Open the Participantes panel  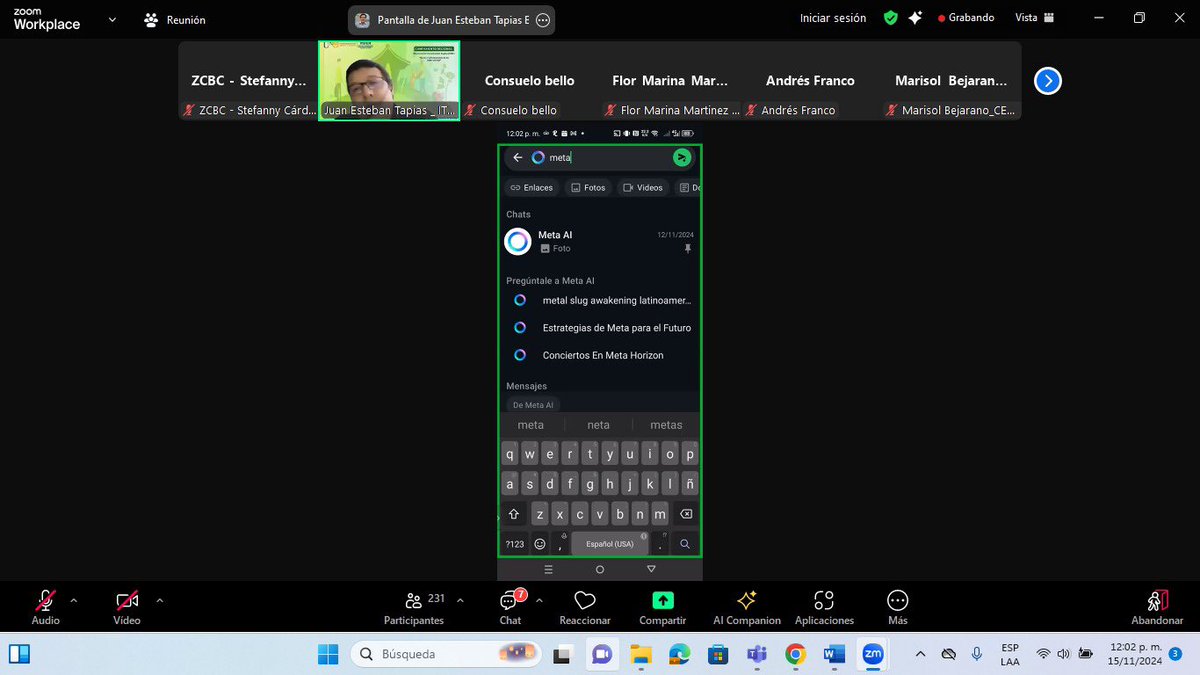(x=414, y=607)
